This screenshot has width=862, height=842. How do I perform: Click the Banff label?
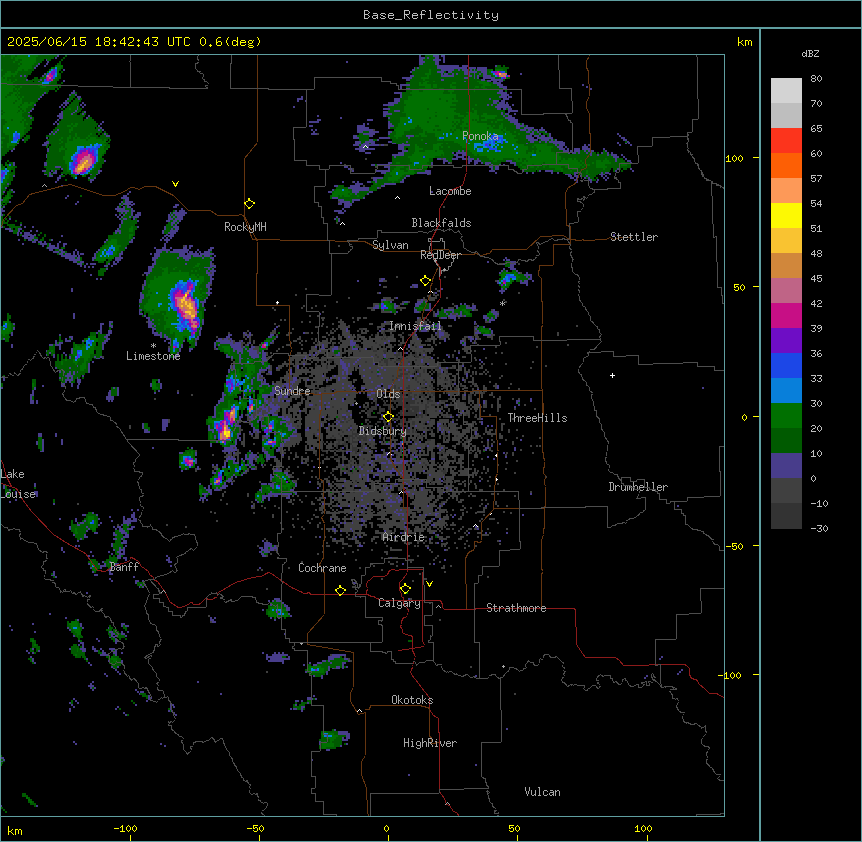(124, 567)
